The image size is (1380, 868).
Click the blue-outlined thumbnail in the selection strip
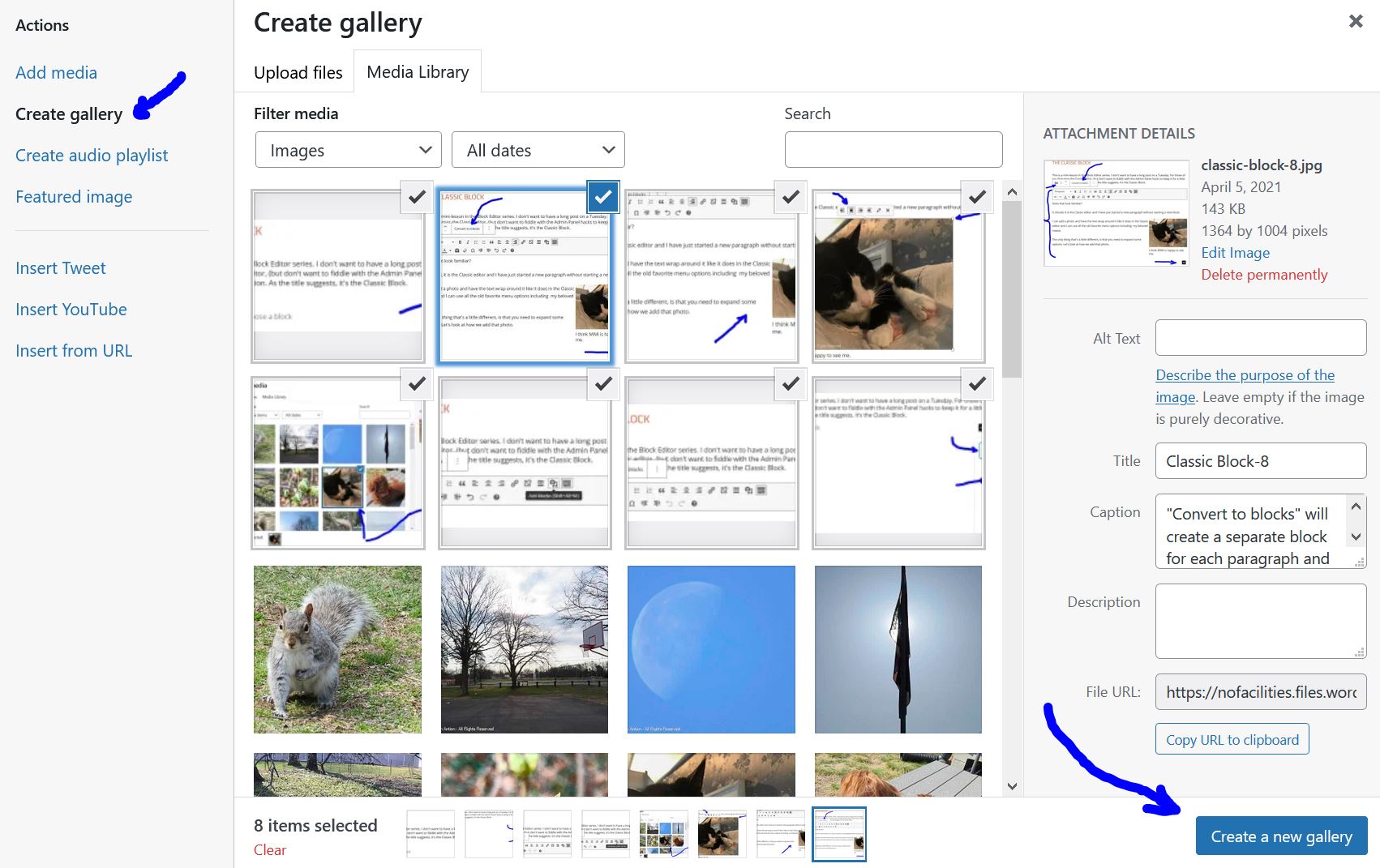(x=839, y=834)
